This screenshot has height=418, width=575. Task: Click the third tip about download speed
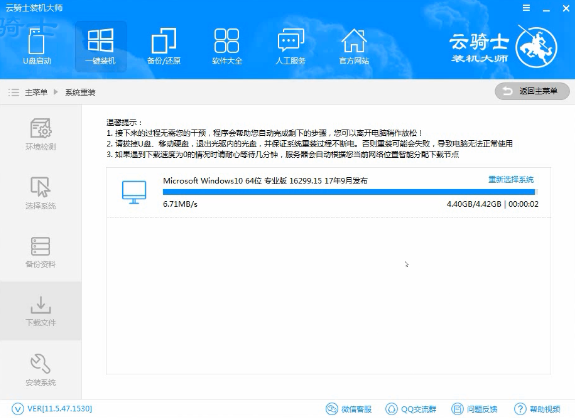tap(283, 154)
